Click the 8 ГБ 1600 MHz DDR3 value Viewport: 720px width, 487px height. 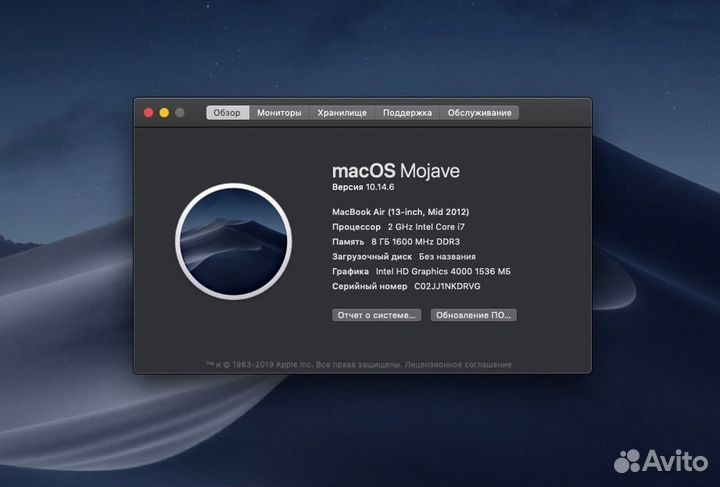(x=416, y=241)
